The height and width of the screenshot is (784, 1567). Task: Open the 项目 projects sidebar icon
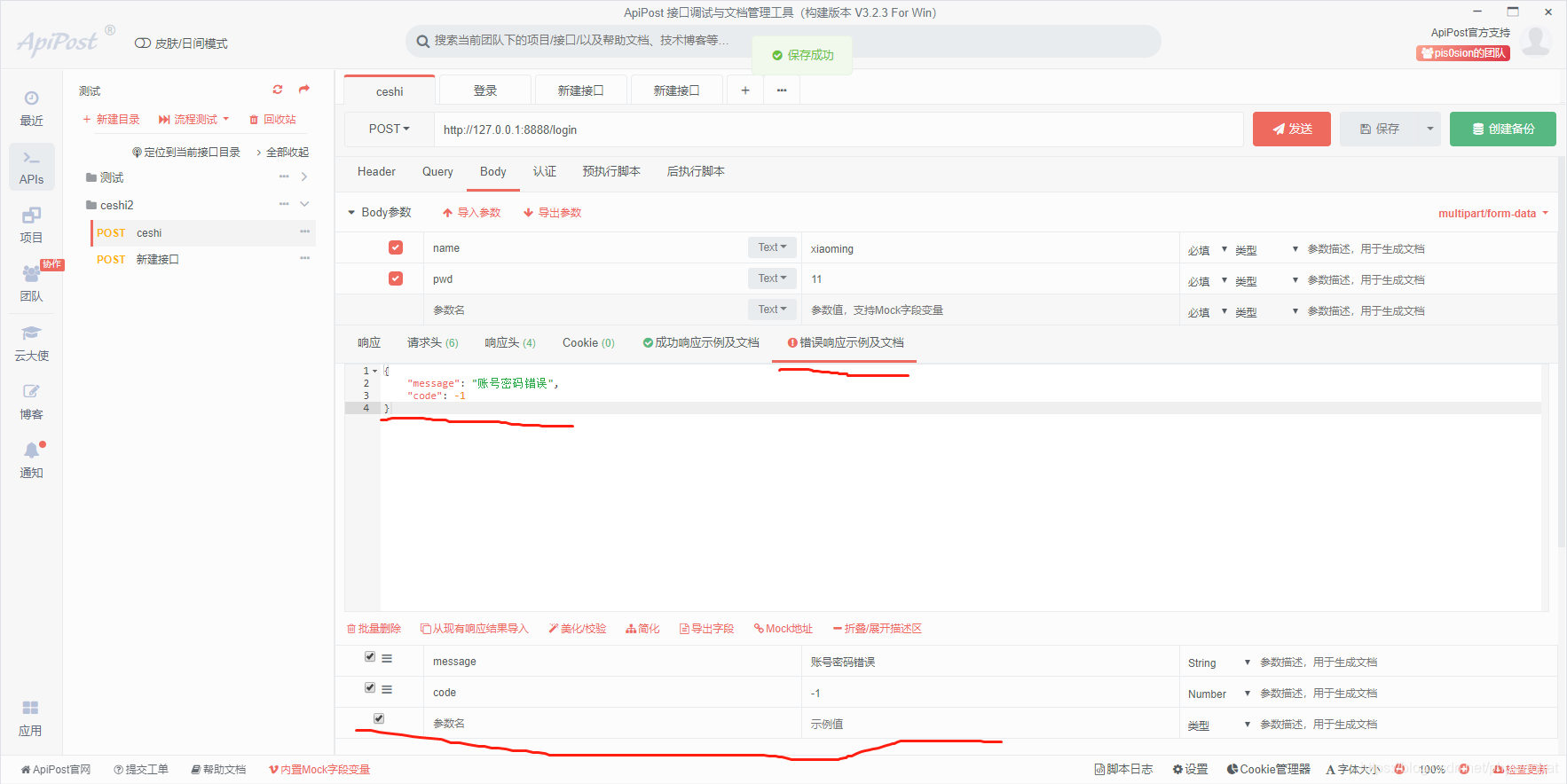pos(31,225)
